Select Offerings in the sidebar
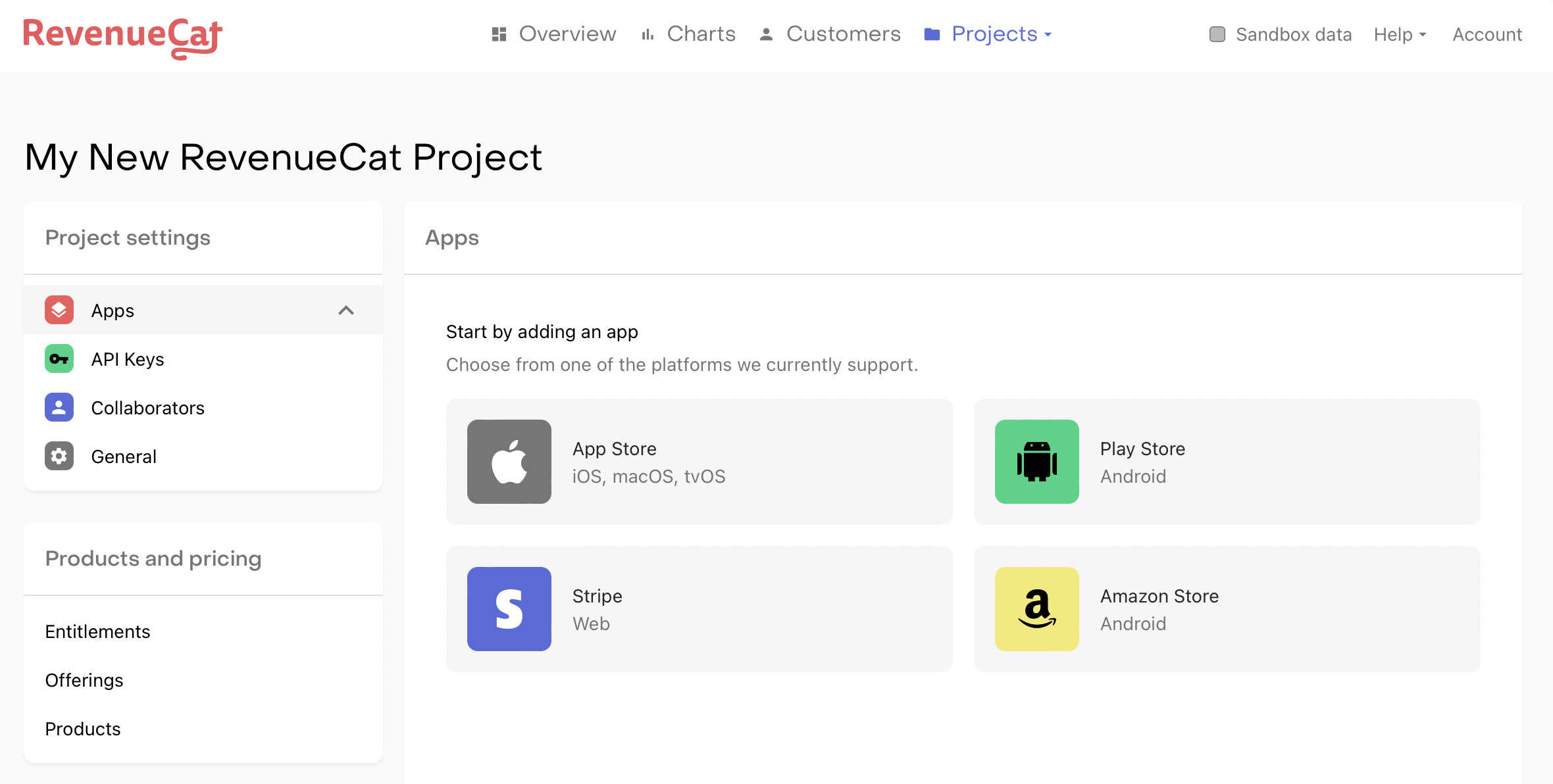 (x=84, y=680)
